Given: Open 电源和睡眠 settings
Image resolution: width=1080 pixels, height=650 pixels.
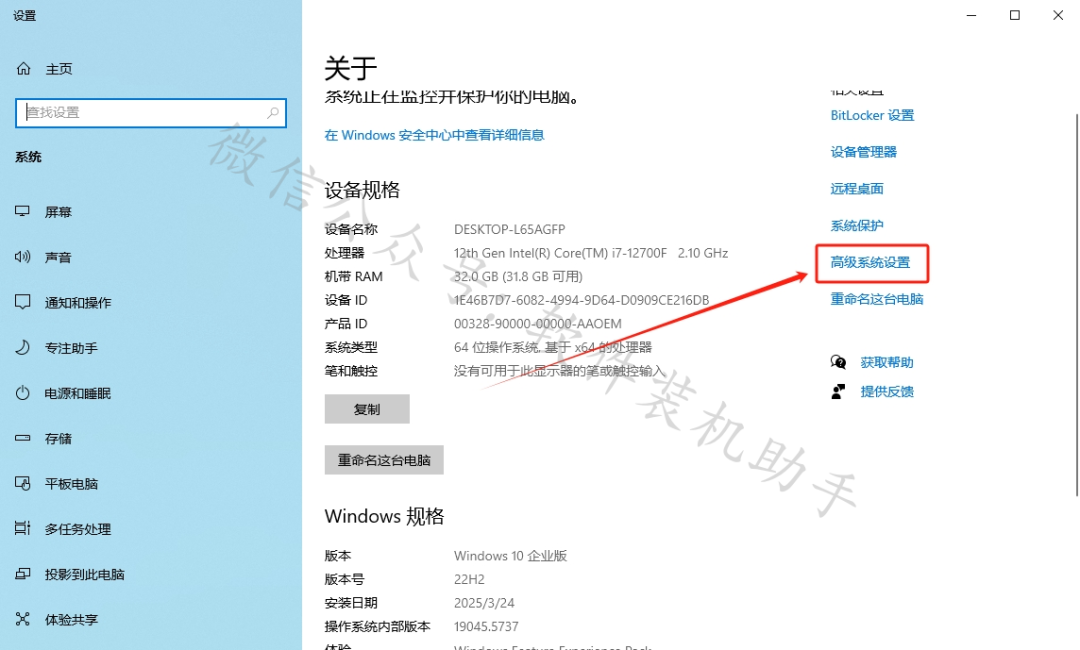Looking at the screenshot, I should (78, 394).
